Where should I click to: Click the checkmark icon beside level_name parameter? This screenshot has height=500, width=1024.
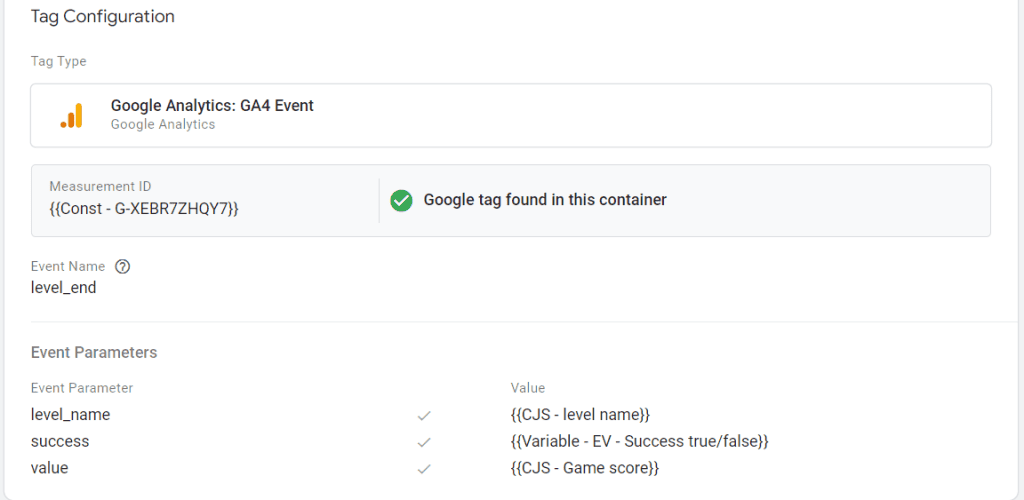click(x=424, y=415)
